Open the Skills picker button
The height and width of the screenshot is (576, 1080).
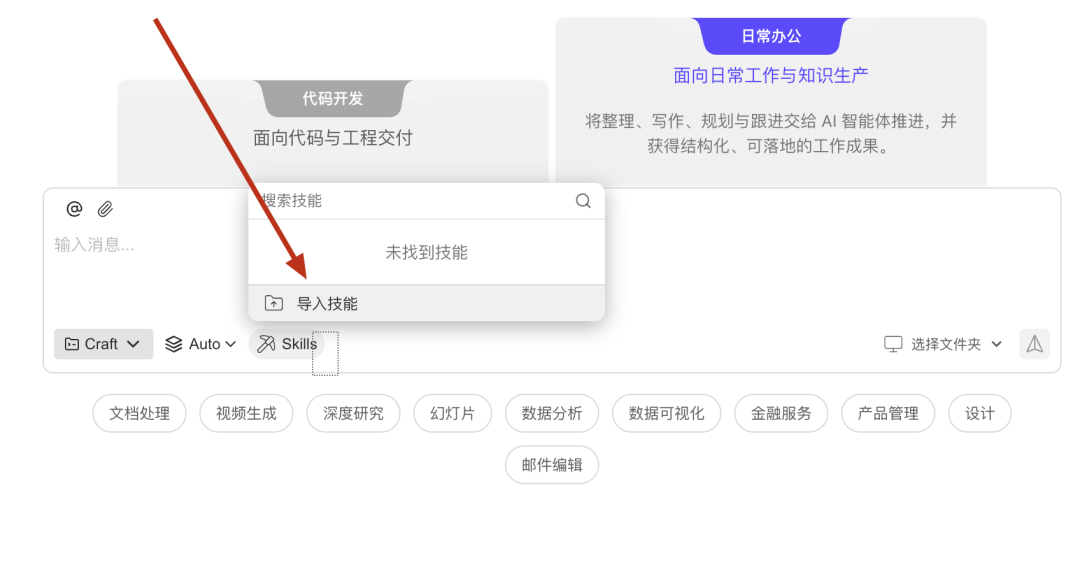(x=287, y=344)
